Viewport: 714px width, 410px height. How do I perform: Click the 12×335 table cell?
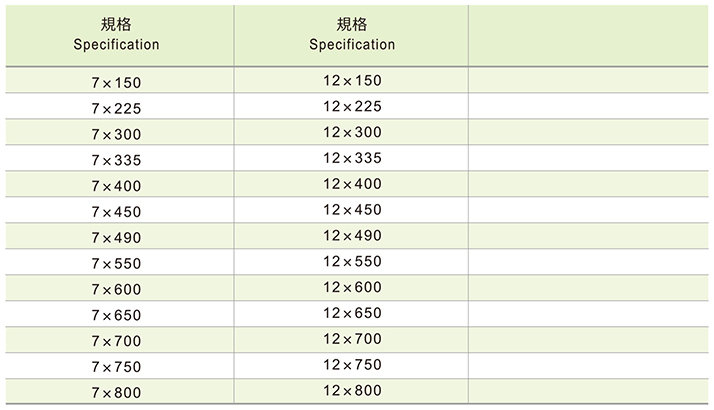352,158
